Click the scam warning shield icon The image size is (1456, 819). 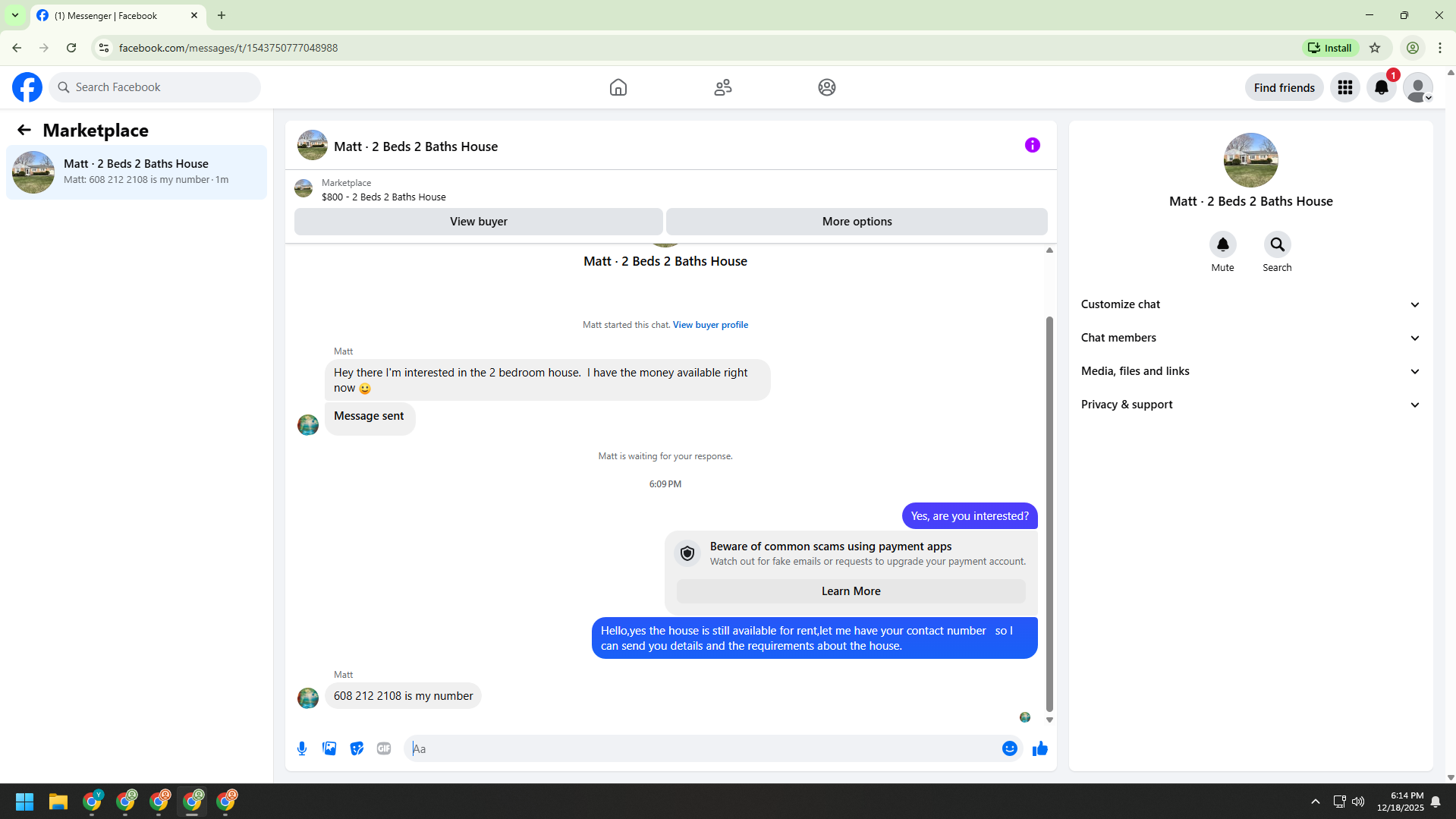pyautogui.click(x=687, y=553)
